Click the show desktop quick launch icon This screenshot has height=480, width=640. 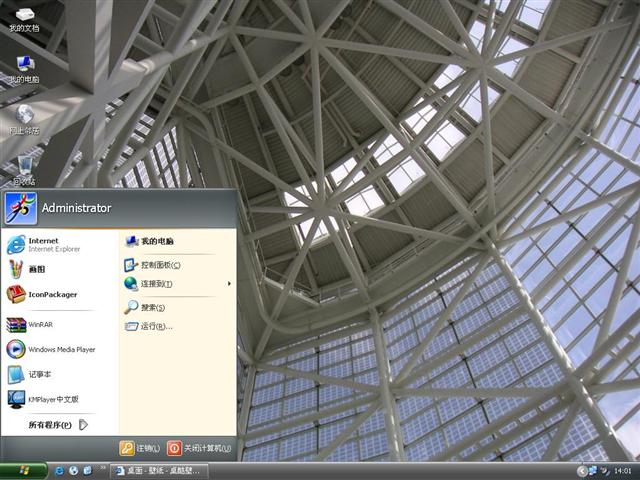tap(87, 471)
